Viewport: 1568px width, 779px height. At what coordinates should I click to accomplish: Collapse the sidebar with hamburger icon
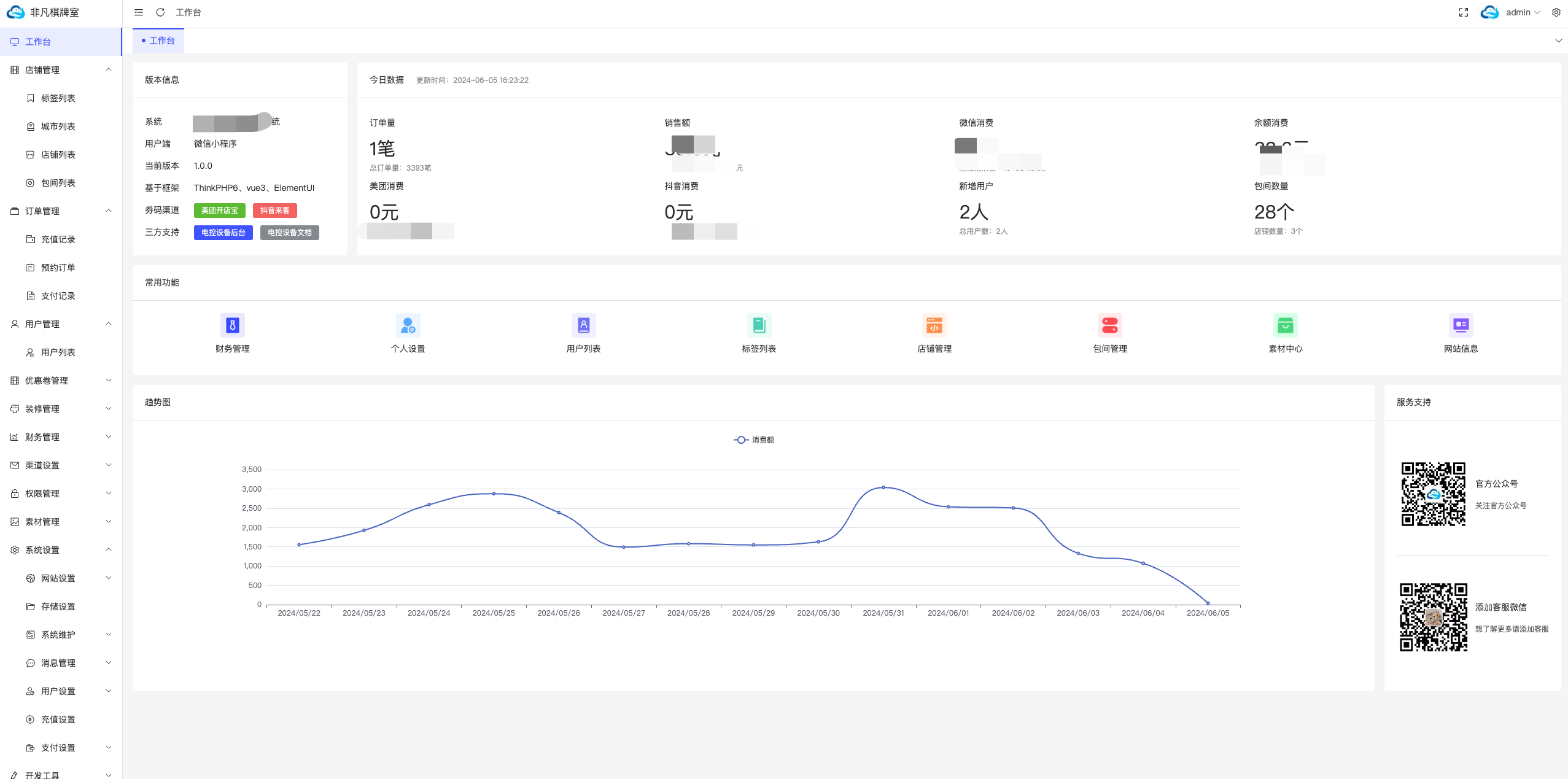tap(139, 12)
